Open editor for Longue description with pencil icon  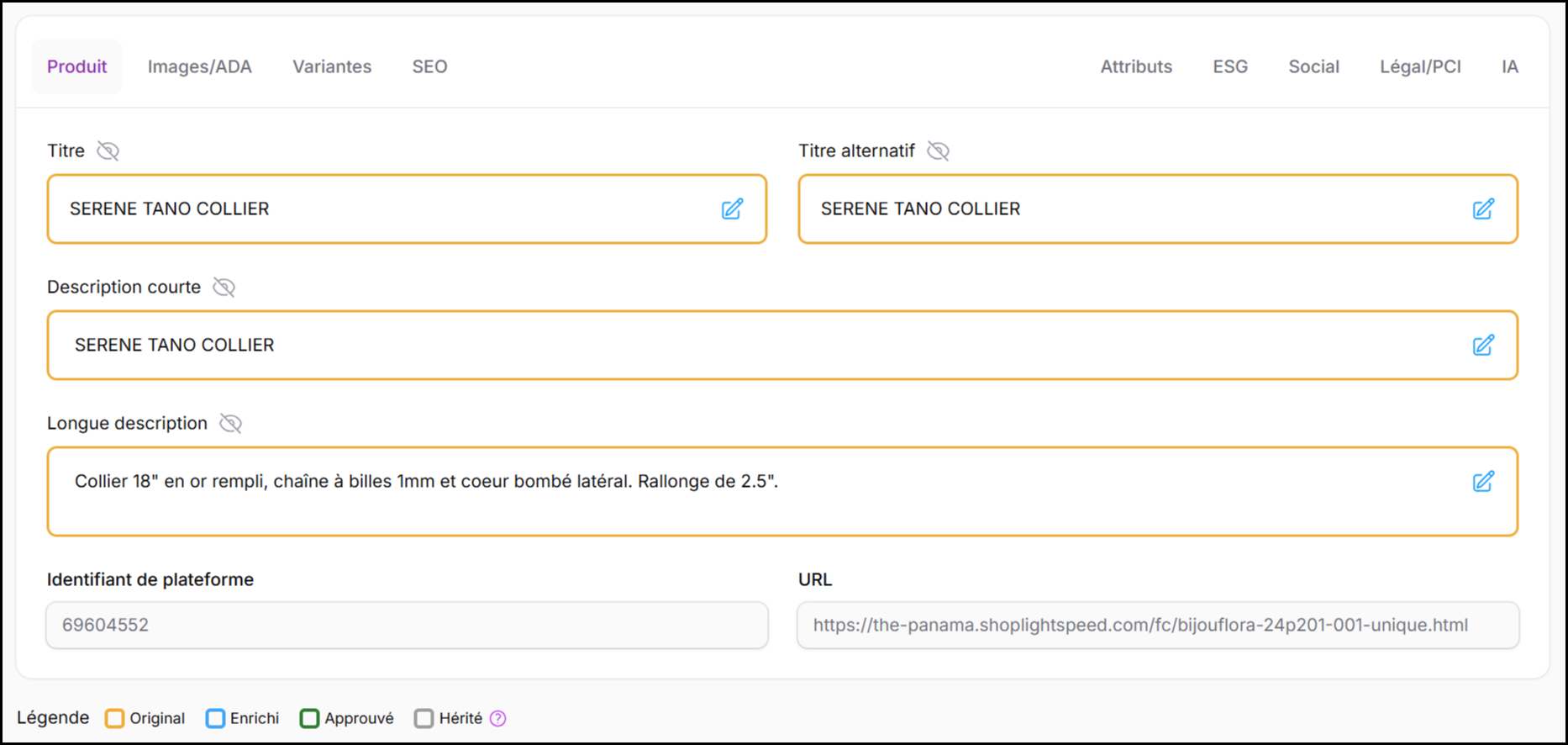(x=1483, y=482)
